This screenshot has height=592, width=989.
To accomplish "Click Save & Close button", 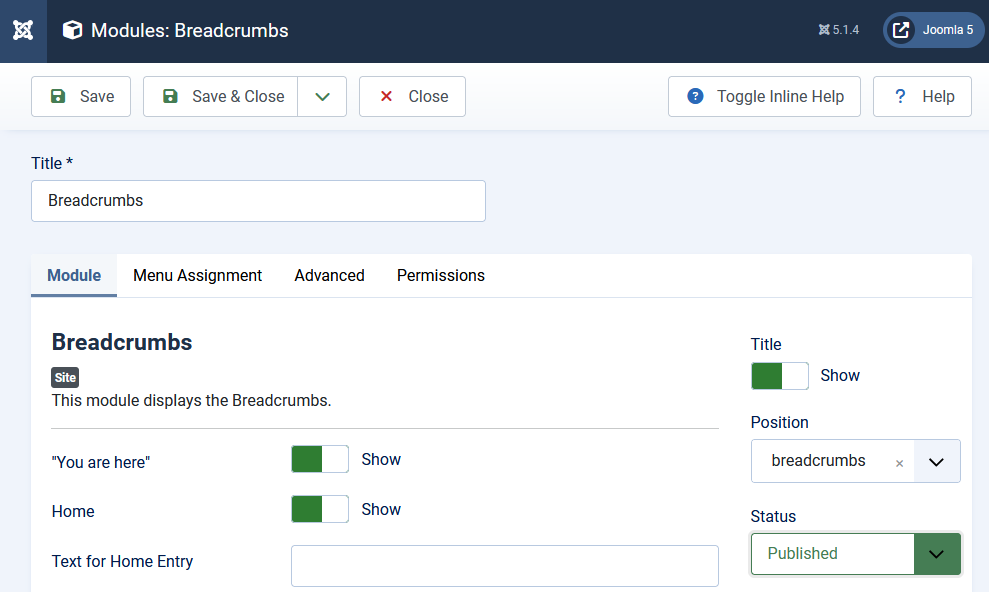I will pyautogui.click(x=221, y=97).
